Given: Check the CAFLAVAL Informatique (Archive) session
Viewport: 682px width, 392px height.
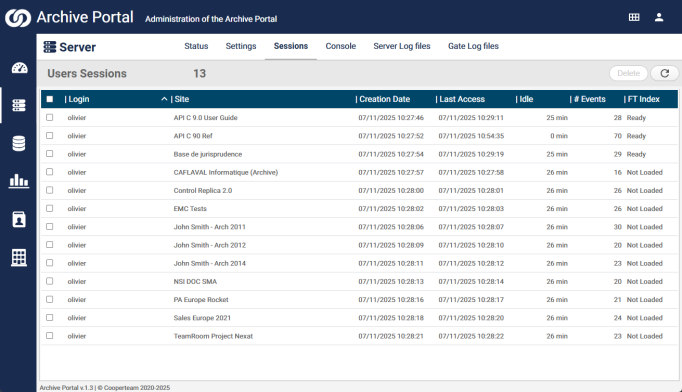Looking at the screenshot, I should pyautogui.click(x=50, y=172).
